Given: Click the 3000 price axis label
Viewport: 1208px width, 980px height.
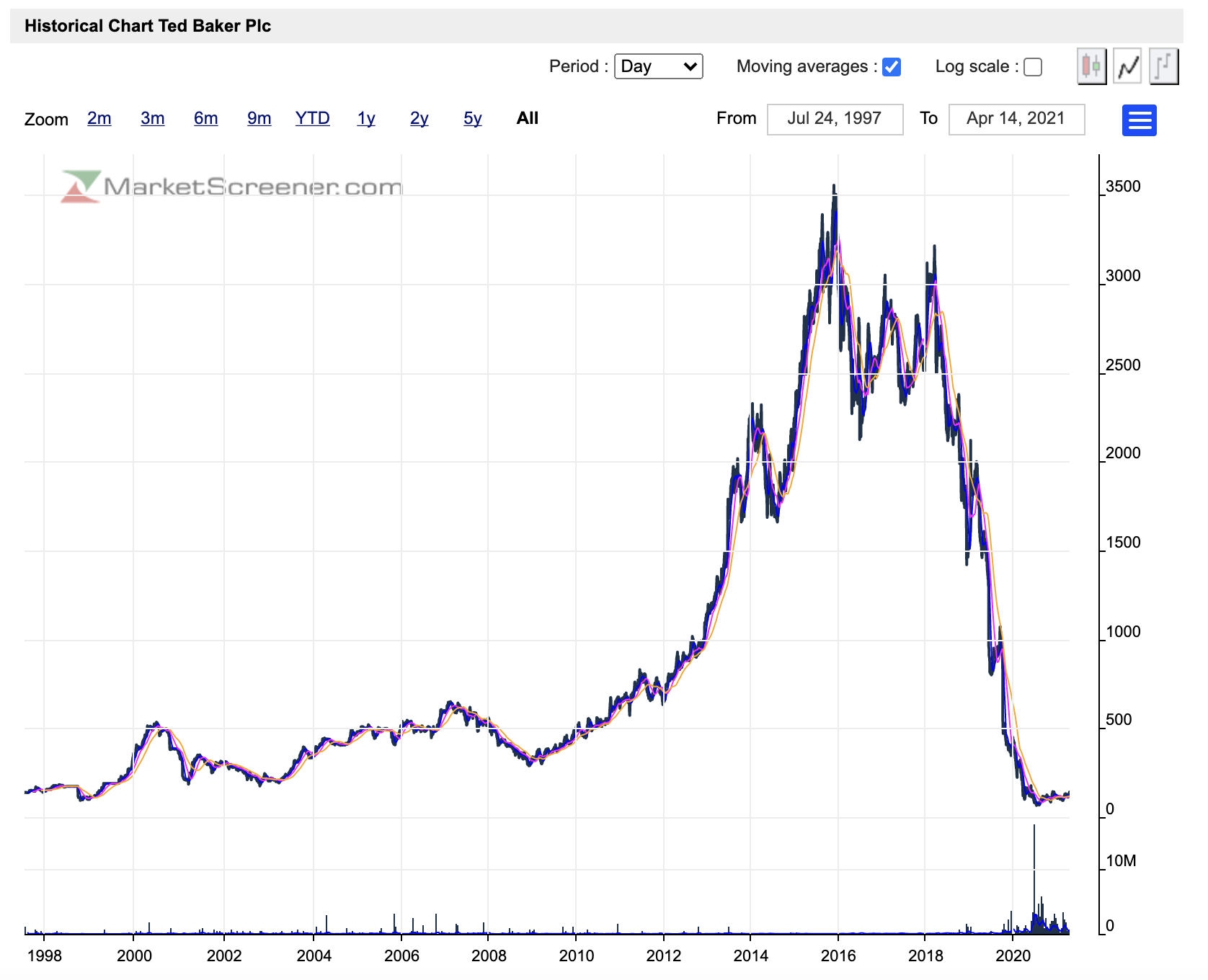Looking at the screenshot, I should pos(1123,276).
